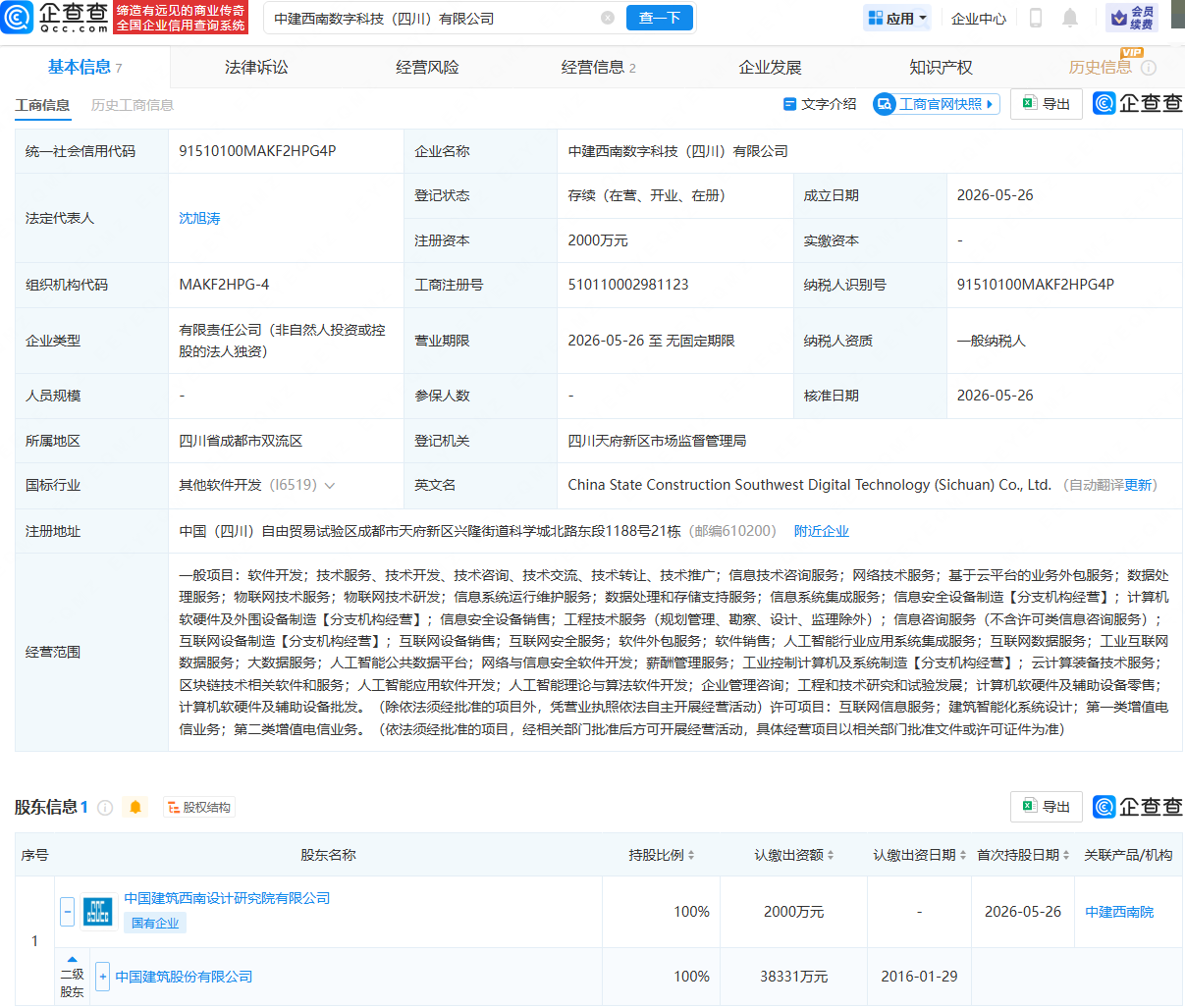
Task: Export business info with top 导出 button
Action: pyautogui.click(x=1047, y=104)
